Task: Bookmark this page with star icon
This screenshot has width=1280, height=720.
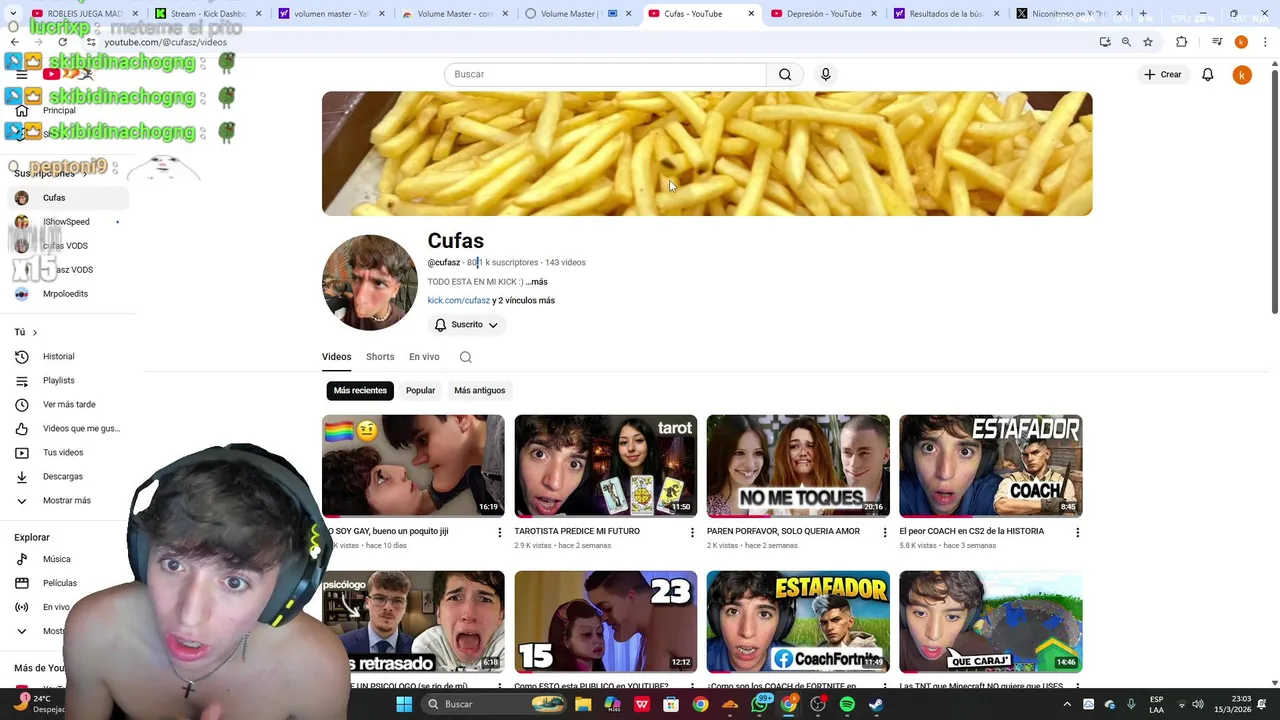Action: tap(1148, 42)
